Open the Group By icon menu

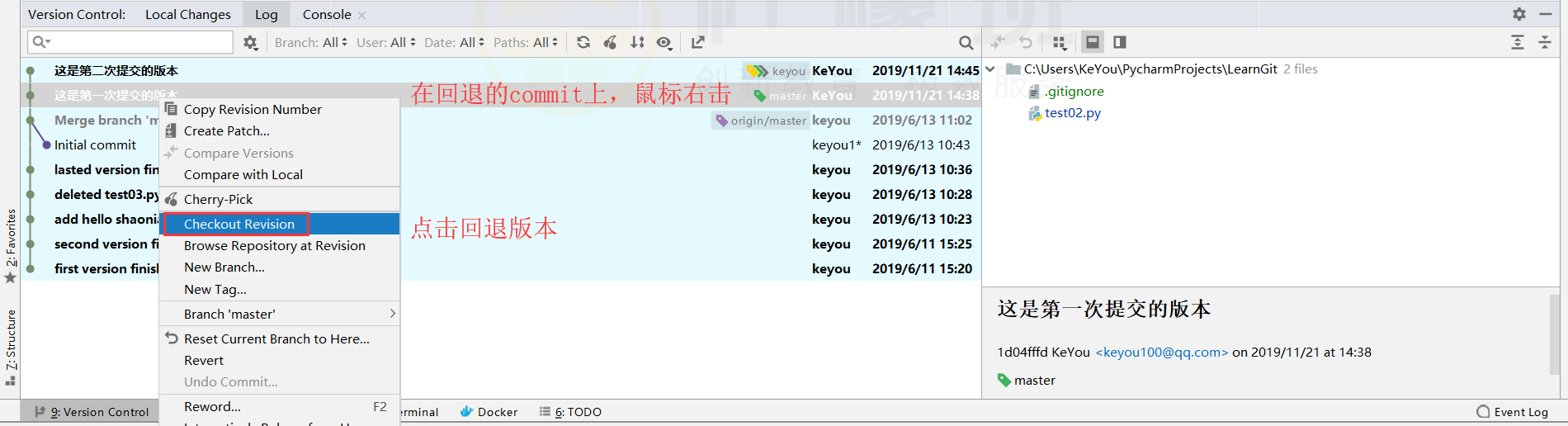(x=1060, y=42)
